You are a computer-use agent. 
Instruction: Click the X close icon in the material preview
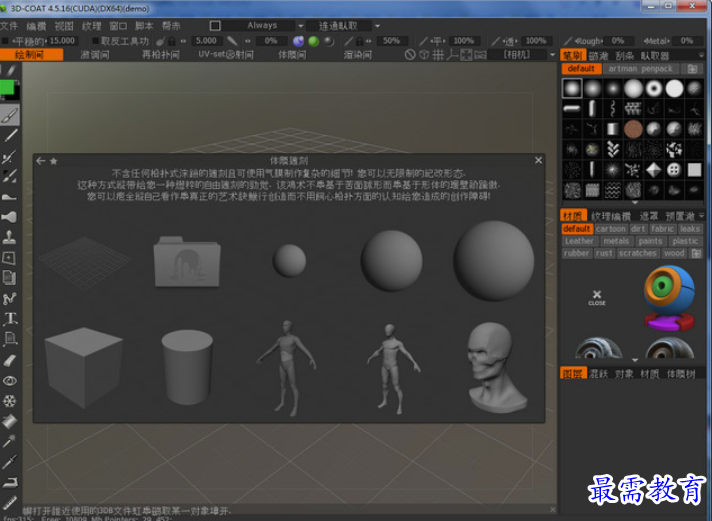pos(597,297)
